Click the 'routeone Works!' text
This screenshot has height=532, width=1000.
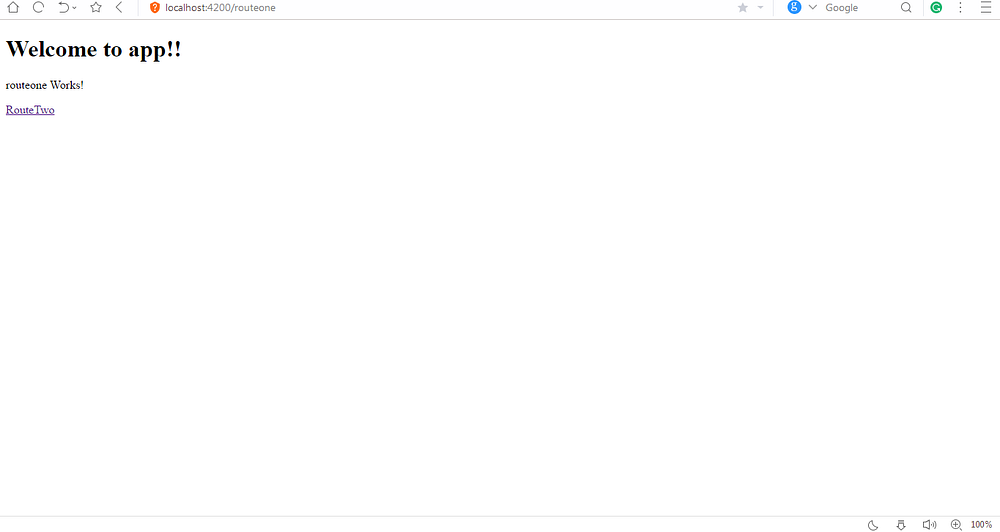point(45,85)
